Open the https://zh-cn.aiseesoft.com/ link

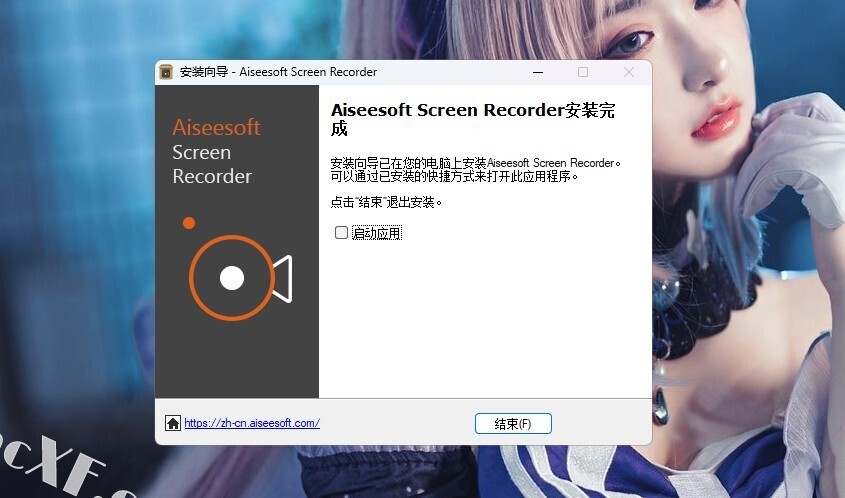[252, 423]
